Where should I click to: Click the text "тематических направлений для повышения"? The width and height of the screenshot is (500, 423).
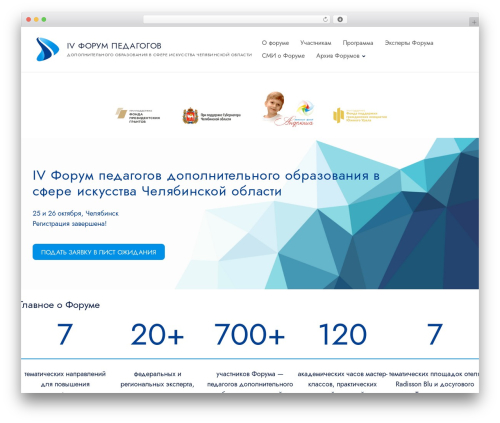click(x=65, y=379)
